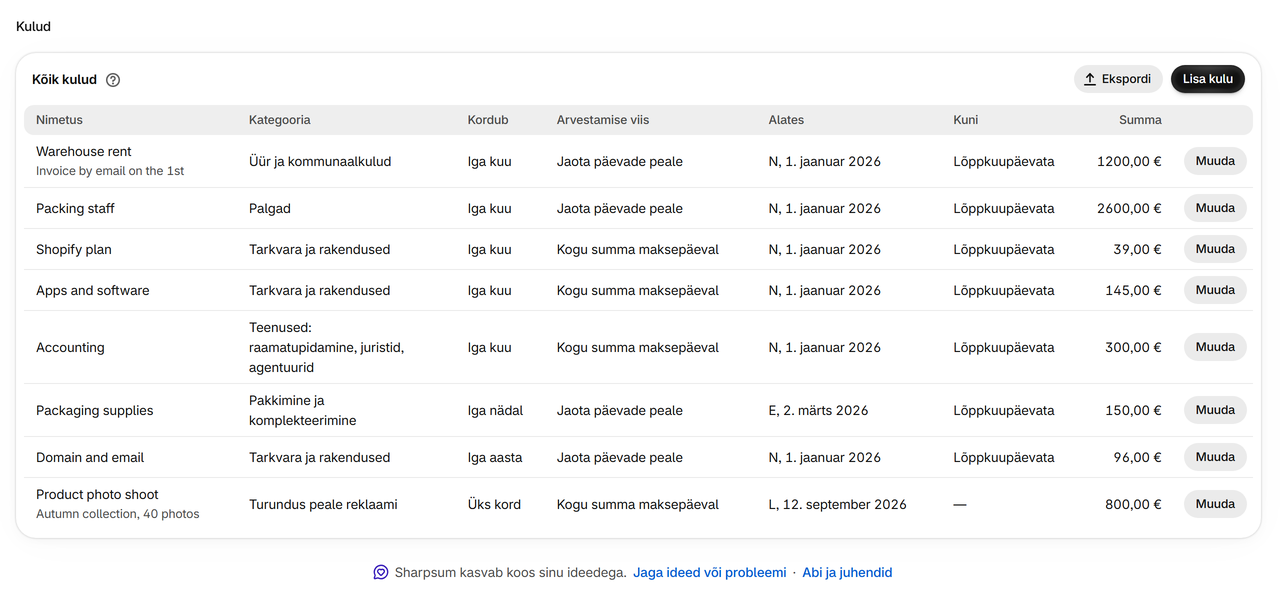Click the L, 12. september 2026 date
Screen dimensions: 1280x606
pyautogui.click(x=838, y=504)
